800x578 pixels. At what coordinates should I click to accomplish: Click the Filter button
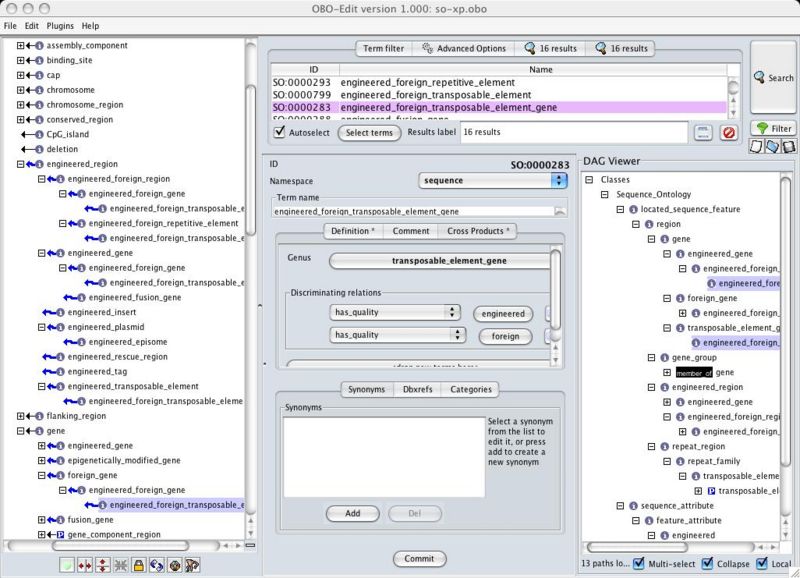tap(774, 129)
